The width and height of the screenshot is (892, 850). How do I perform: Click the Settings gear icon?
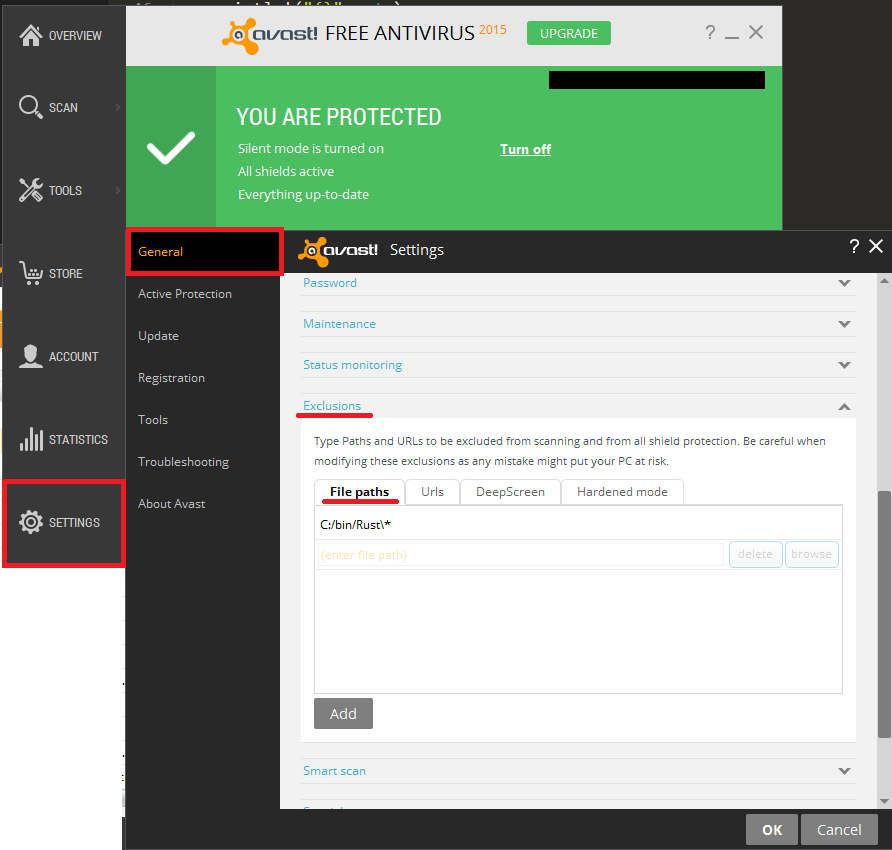(31, 522)
